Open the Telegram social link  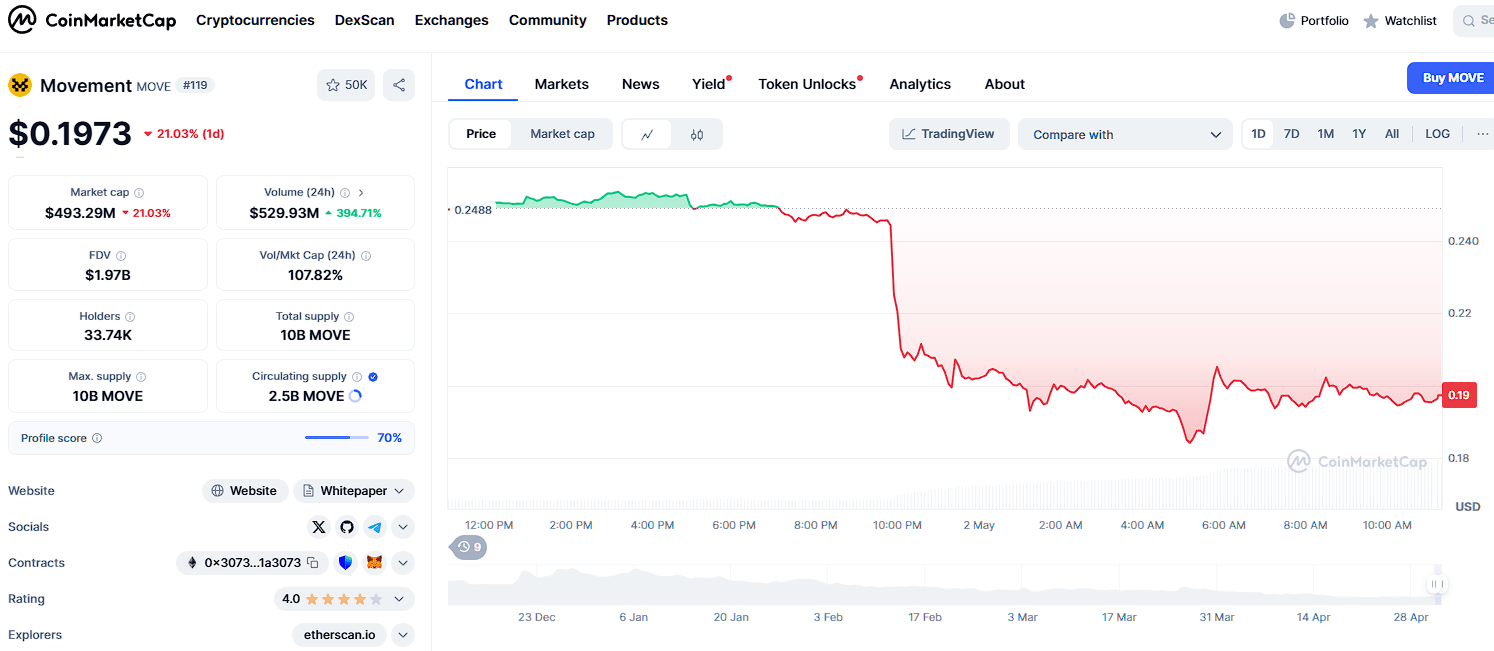[375, 527]
